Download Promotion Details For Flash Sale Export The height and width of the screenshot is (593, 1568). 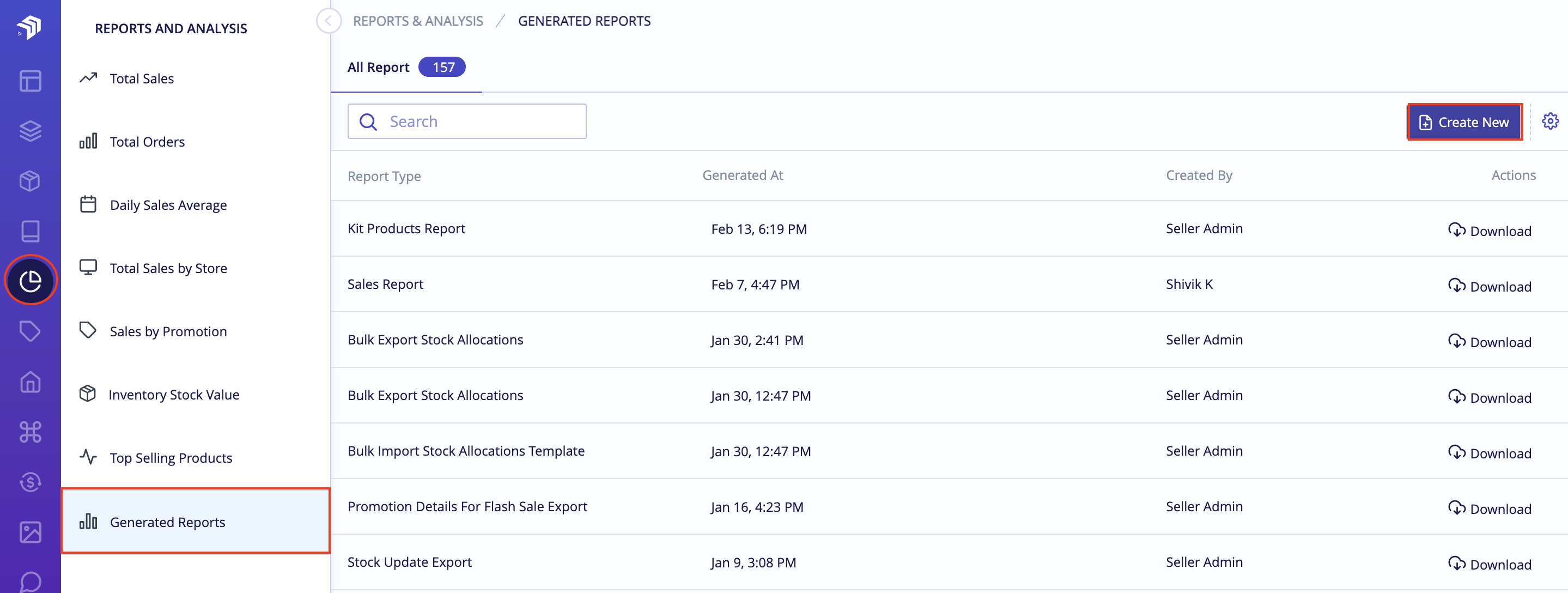pos(1490,509)
